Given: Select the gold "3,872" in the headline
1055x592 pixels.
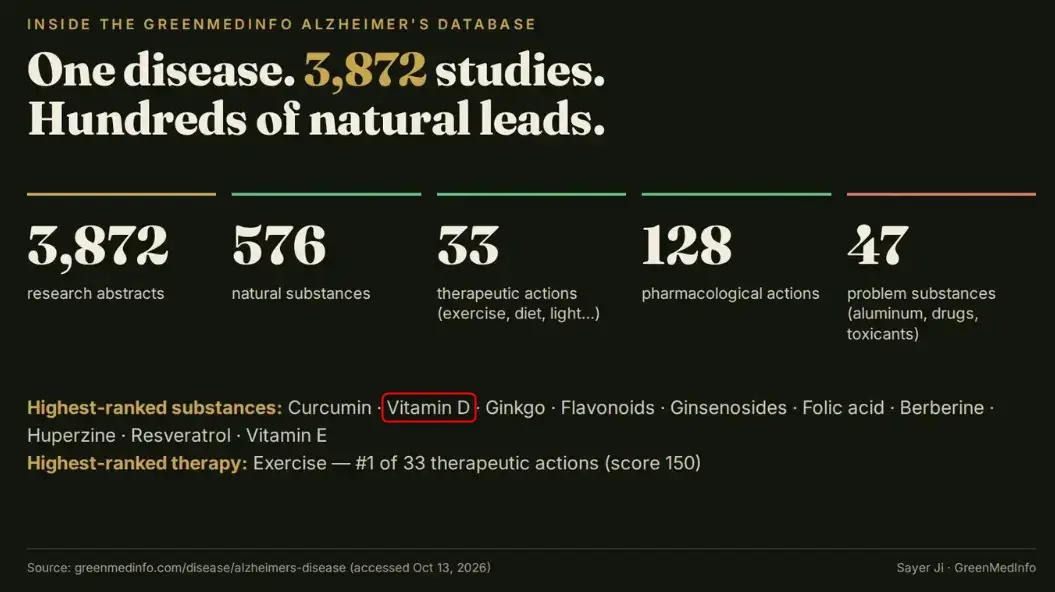Looking at the screenshot, I should click(x=365, y=70).
